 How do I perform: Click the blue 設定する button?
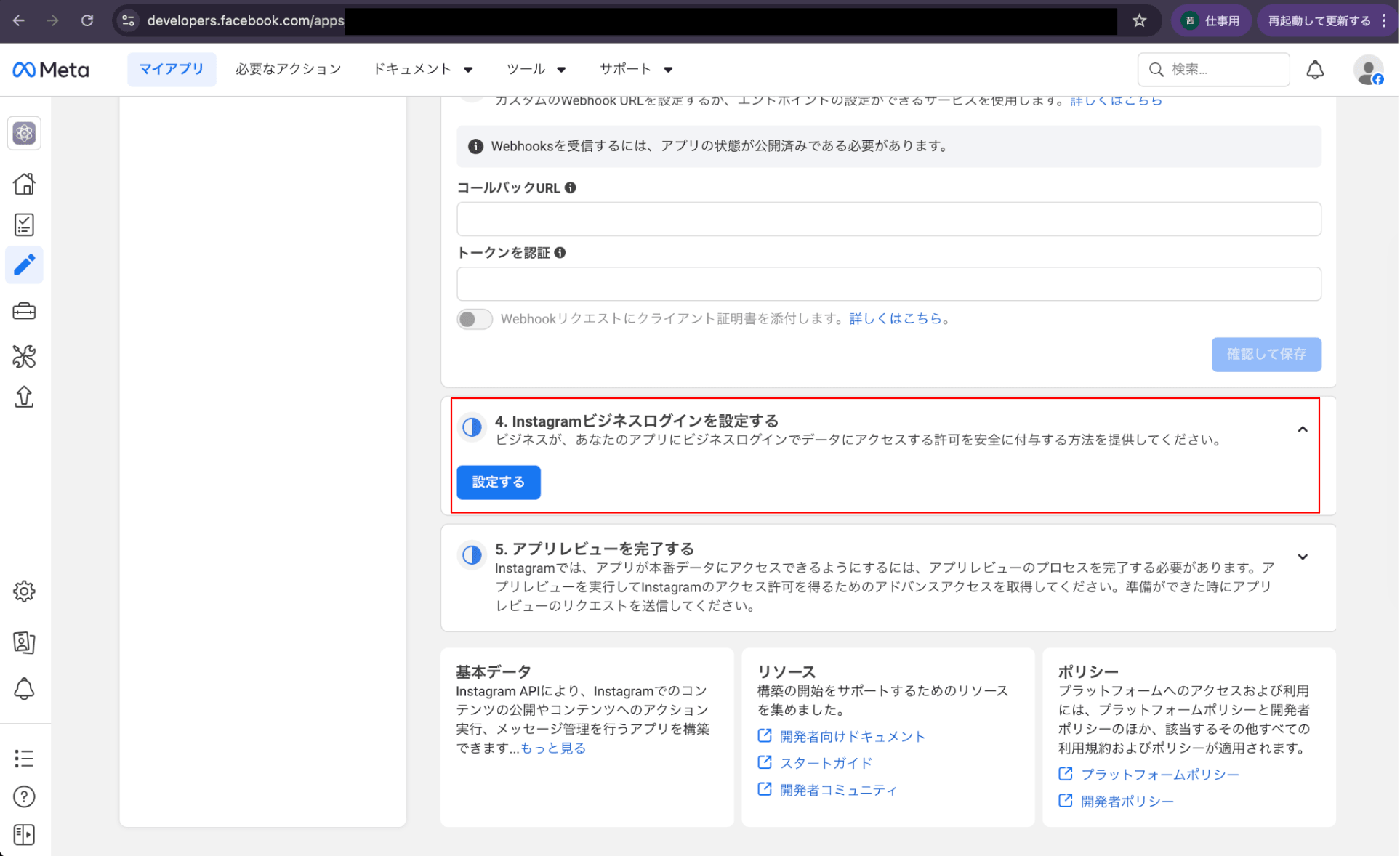[498, 482]
